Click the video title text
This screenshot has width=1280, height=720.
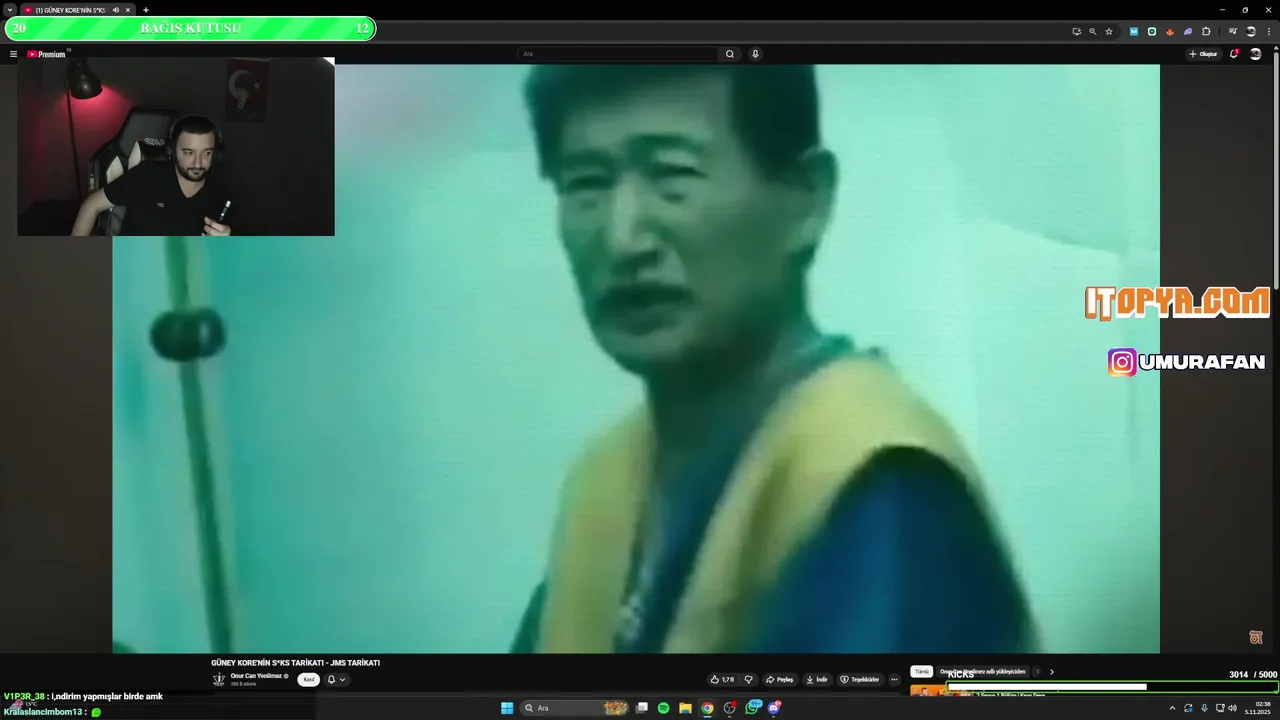pos(295,663)
